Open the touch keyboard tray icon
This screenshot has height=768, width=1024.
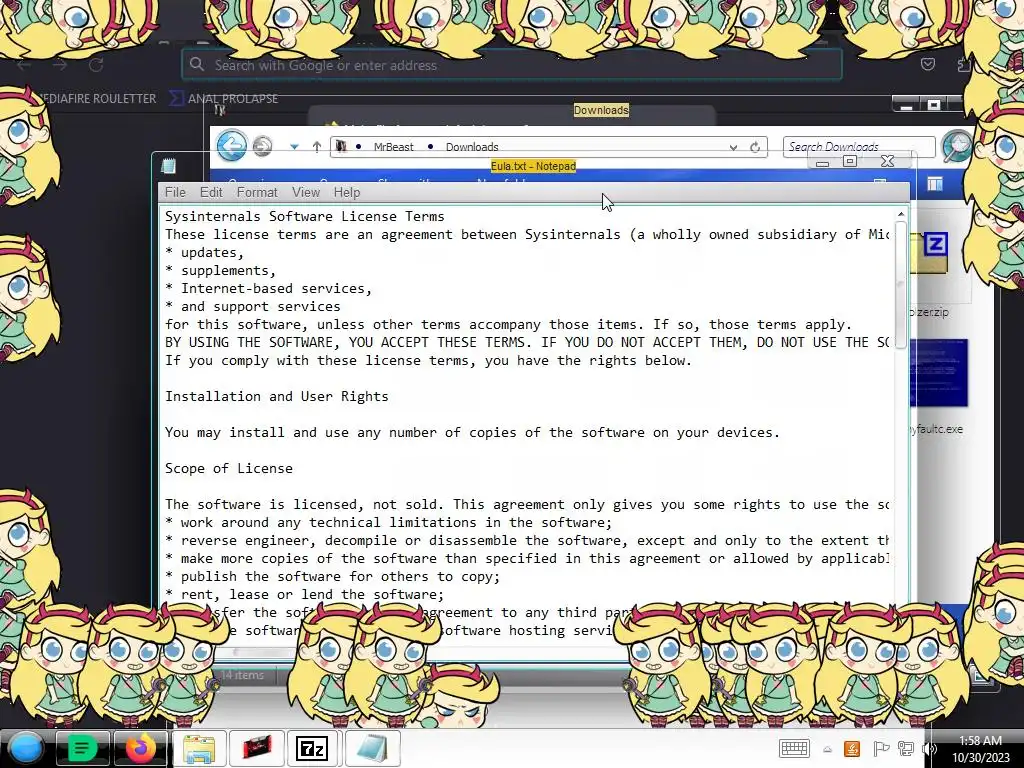pos(794,749)
